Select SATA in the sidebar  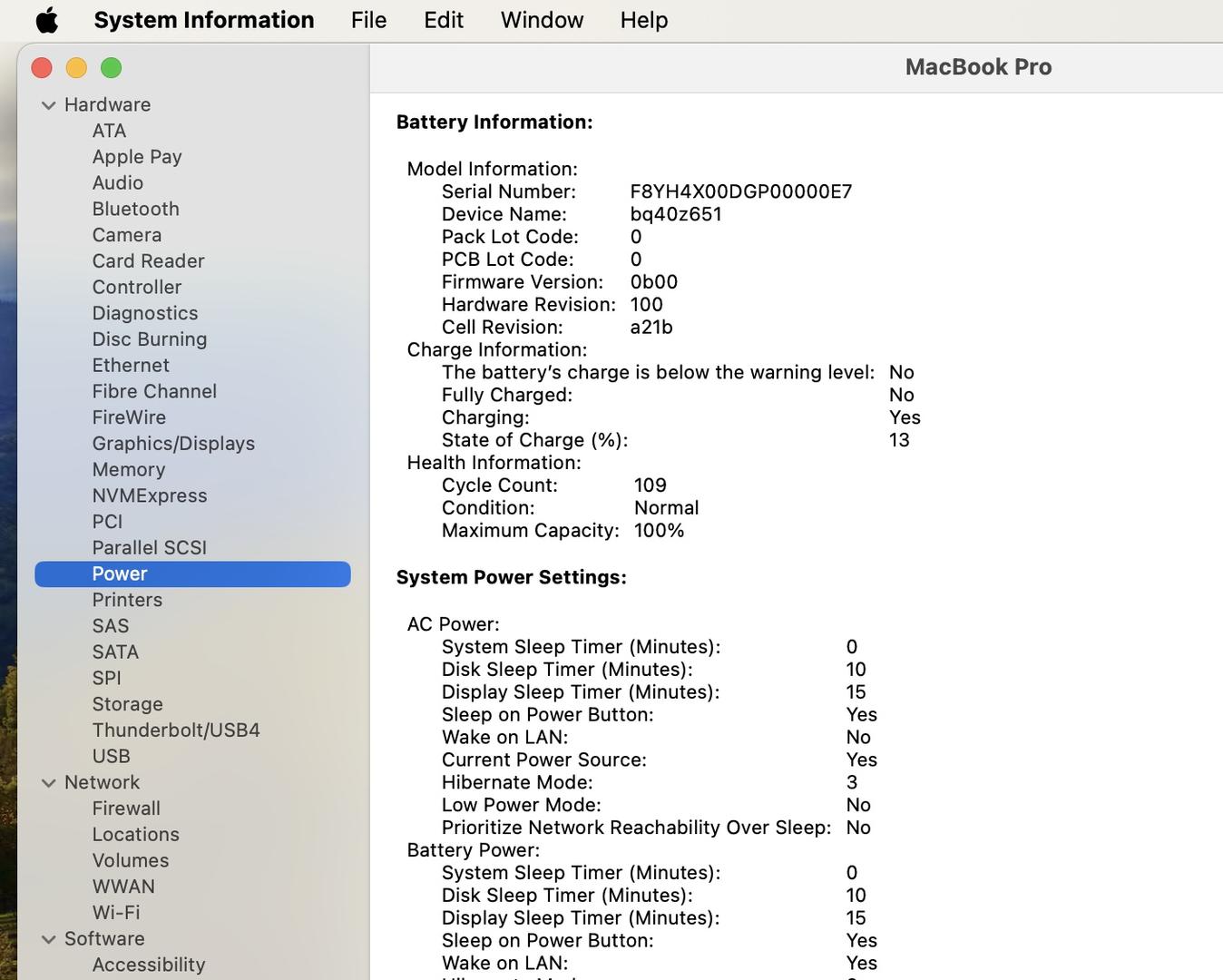click(115, 652)
